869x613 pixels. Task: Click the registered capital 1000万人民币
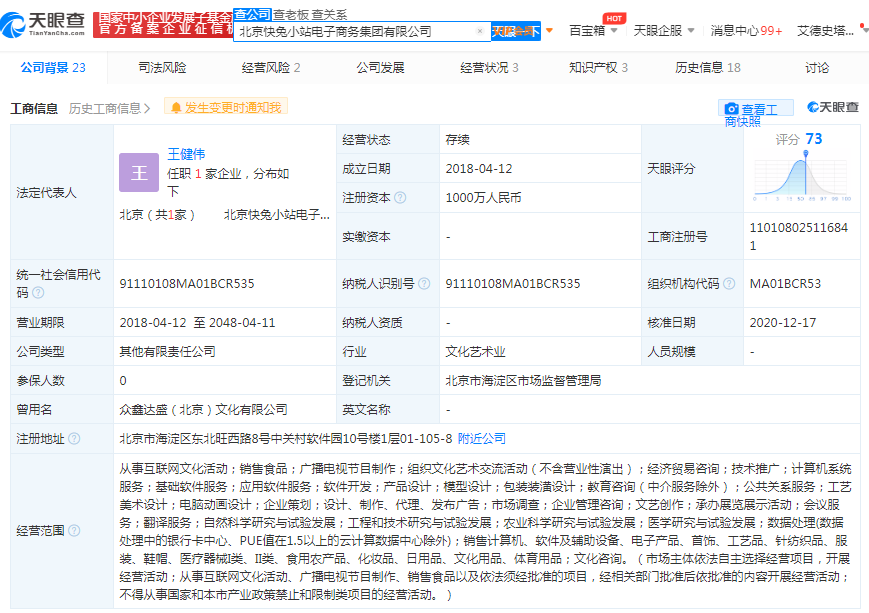pos(483,197)
